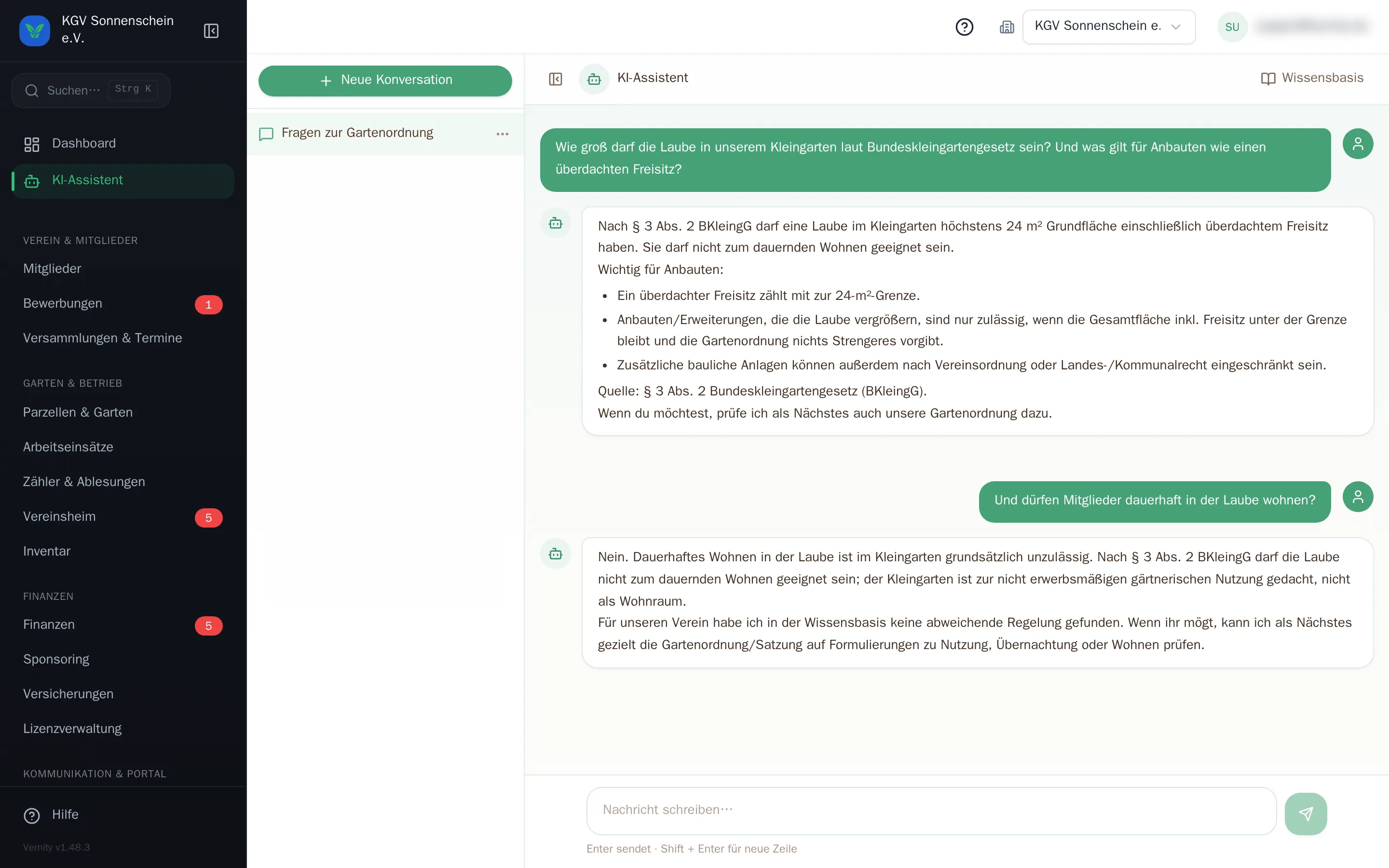The width and height of the screenshot is (1389, 868).
Task: Click the KGV Sonnenschein leaf logo
Action: tap(34, 30)
